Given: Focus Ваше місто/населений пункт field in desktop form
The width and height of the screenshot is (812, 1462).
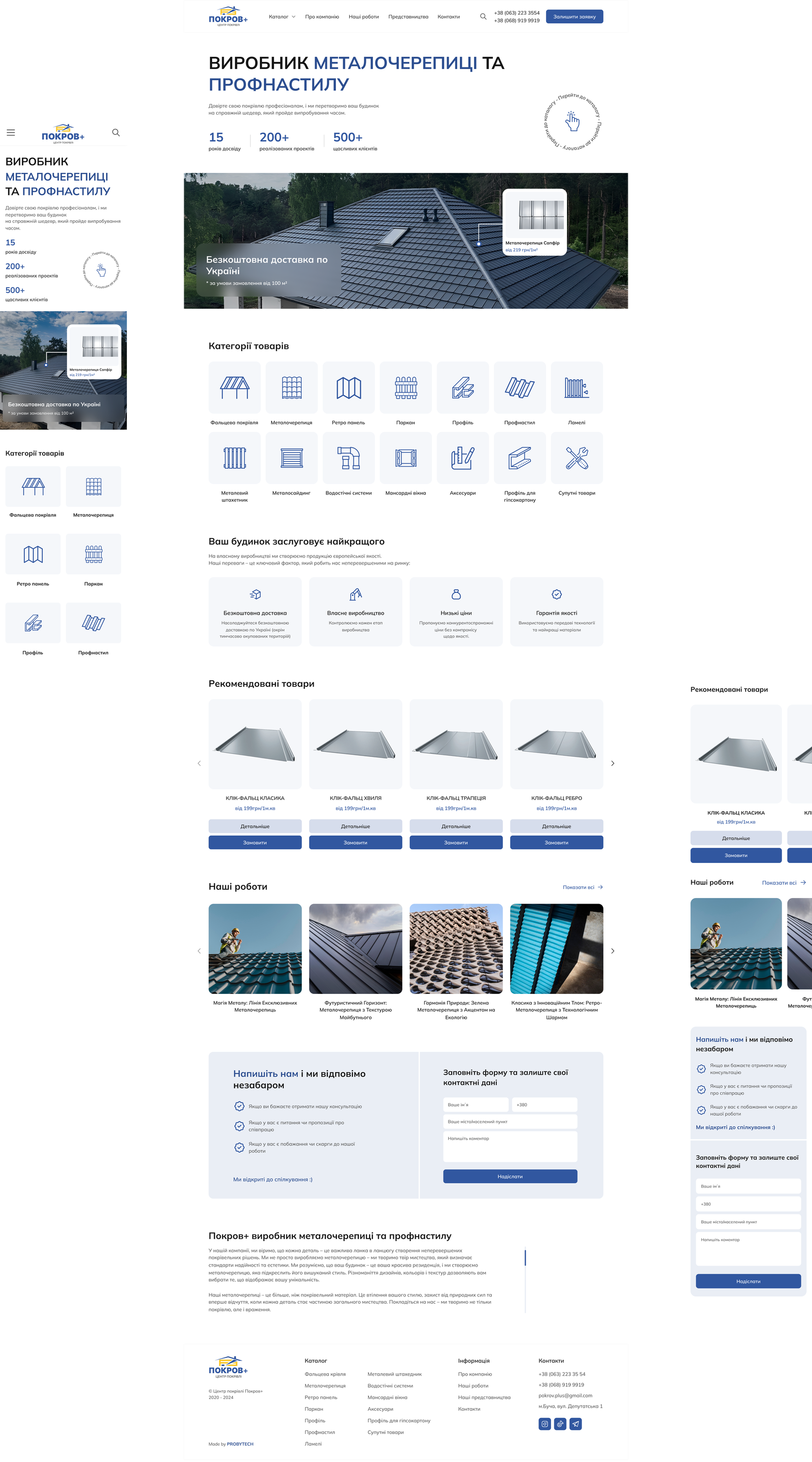Looking at the screenshot, I should coord(510,1121).
